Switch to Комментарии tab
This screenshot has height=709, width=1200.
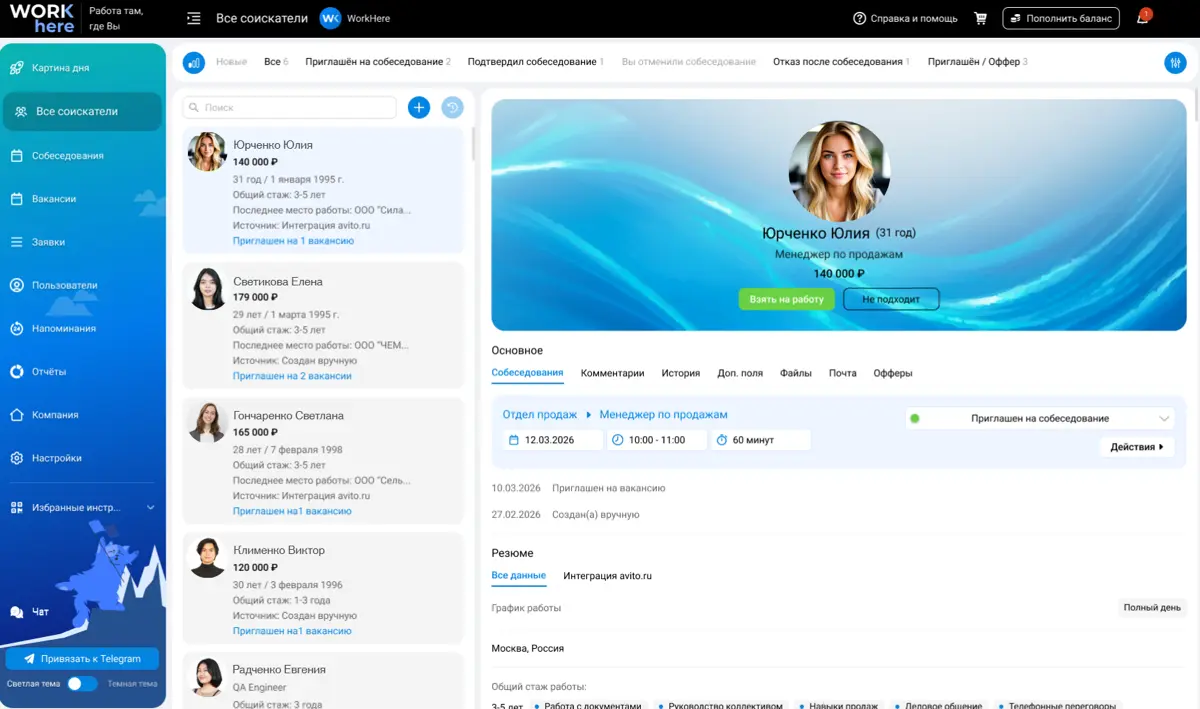pos(612,373)
